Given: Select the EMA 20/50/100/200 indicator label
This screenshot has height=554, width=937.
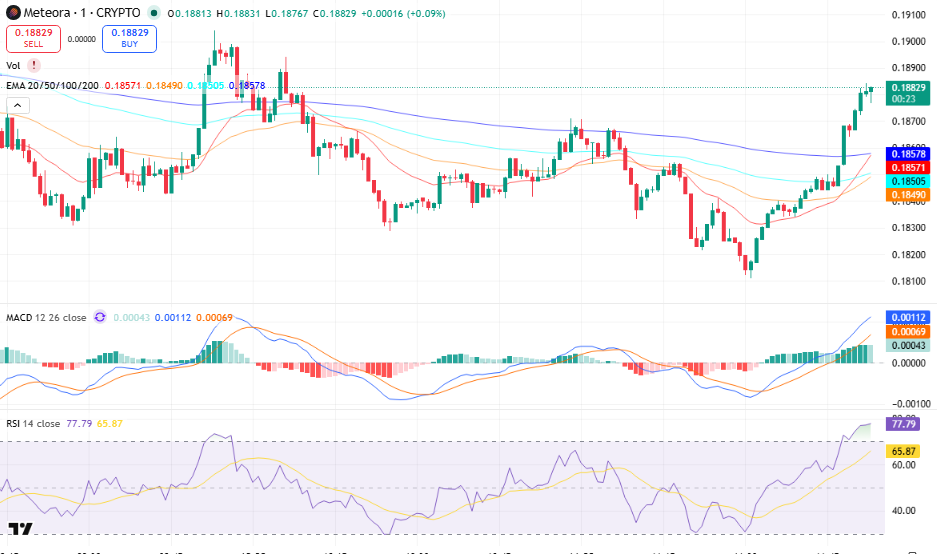Looking at the screenshot, I should point(53,85).
